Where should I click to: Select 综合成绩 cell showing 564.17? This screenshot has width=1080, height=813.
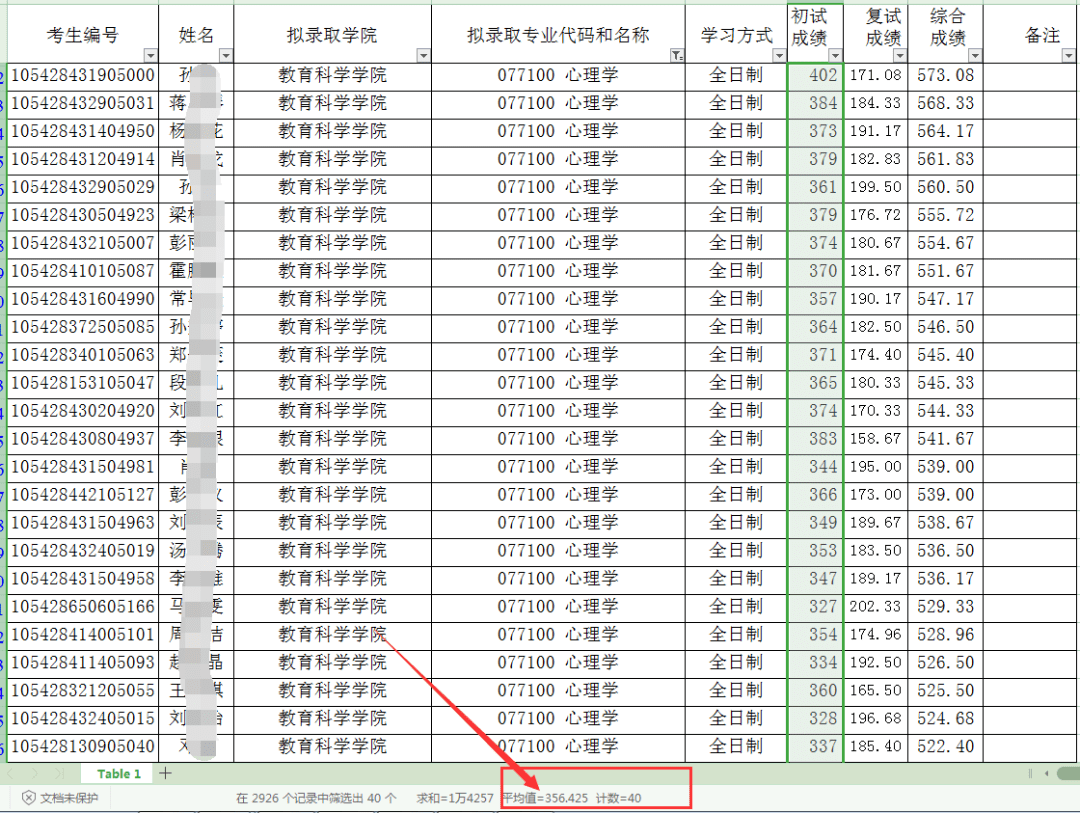tap(946, 132)
